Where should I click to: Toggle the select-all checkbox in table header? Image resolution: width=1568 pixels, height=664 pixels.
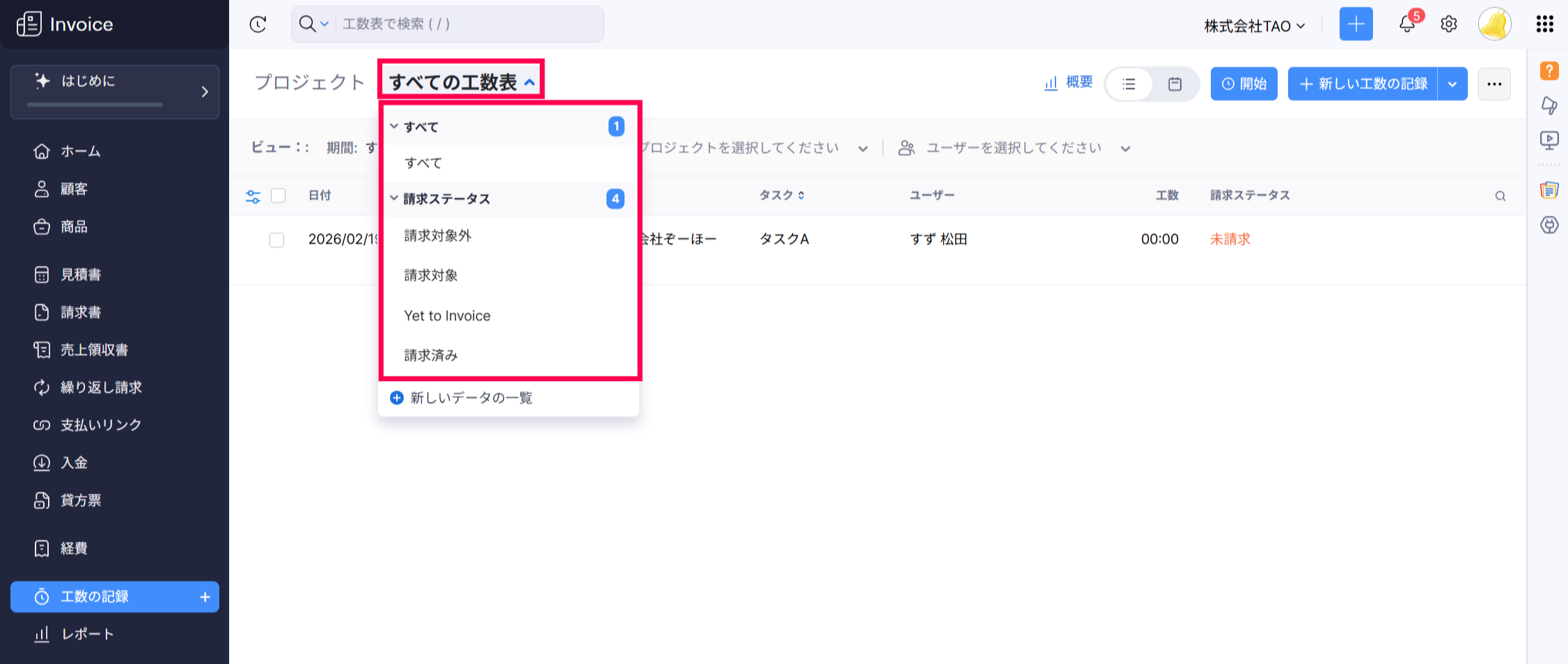point(279,196)
